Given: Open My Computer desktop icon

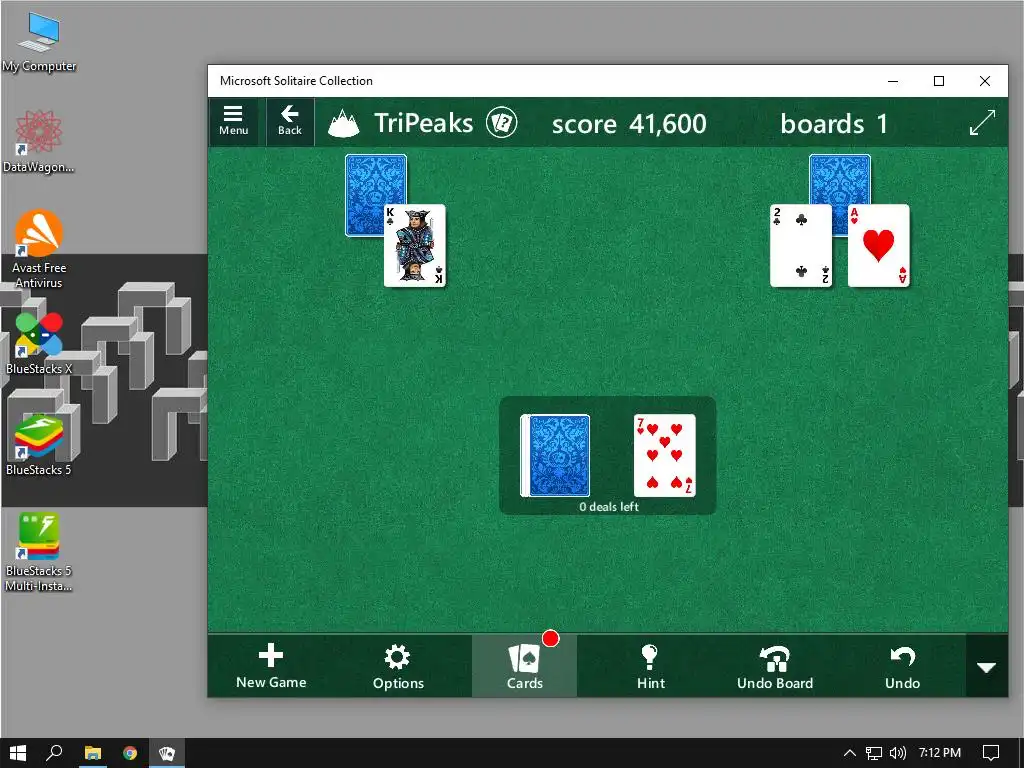Looking at the screenshot, I should click(39, 42).
